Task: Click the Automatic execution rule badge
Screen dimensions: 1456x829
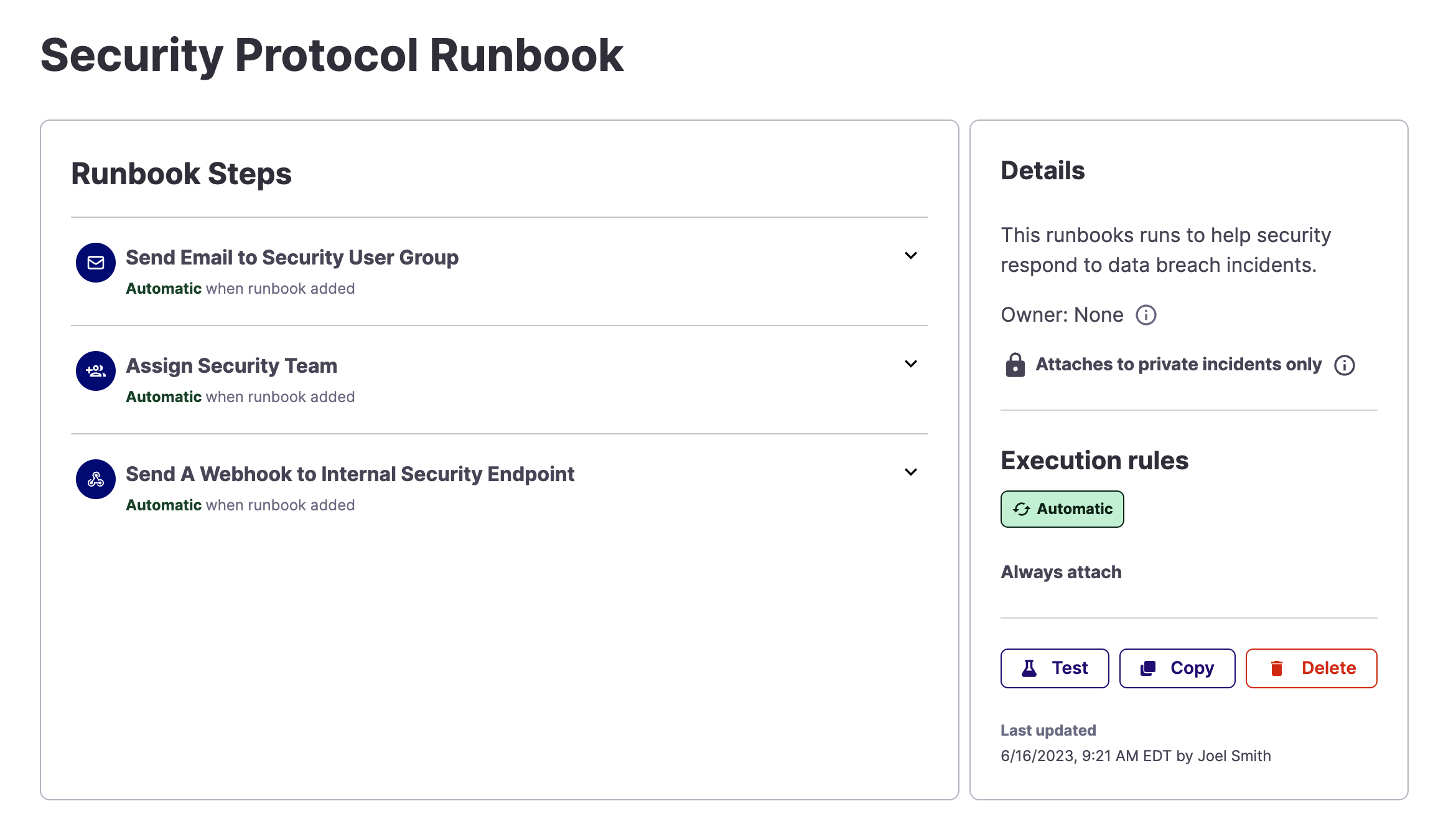Action: click(x=1062, y=509)
